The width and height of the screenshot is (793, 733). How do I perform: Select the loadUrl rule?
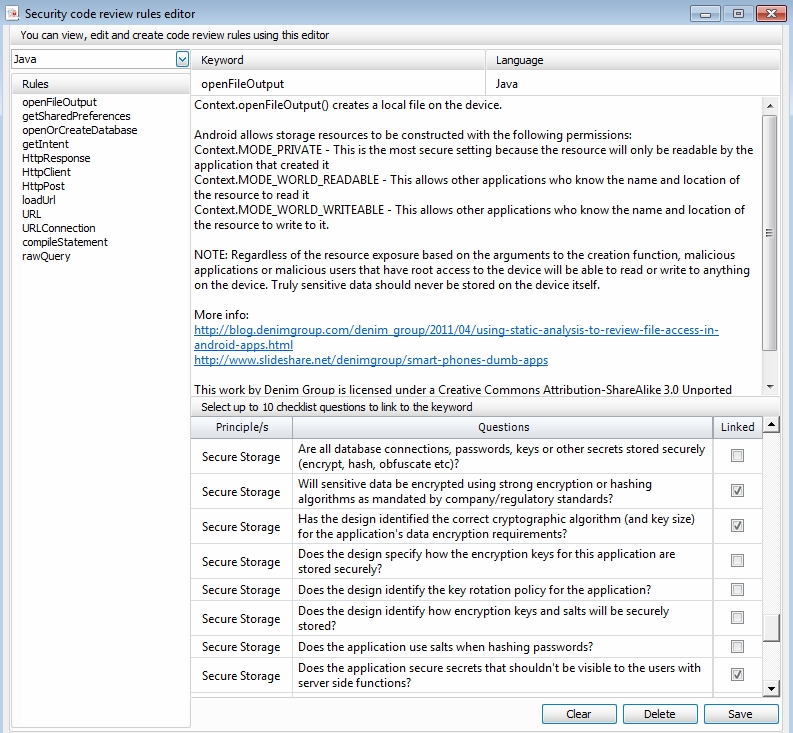click(x=38, y=200)
